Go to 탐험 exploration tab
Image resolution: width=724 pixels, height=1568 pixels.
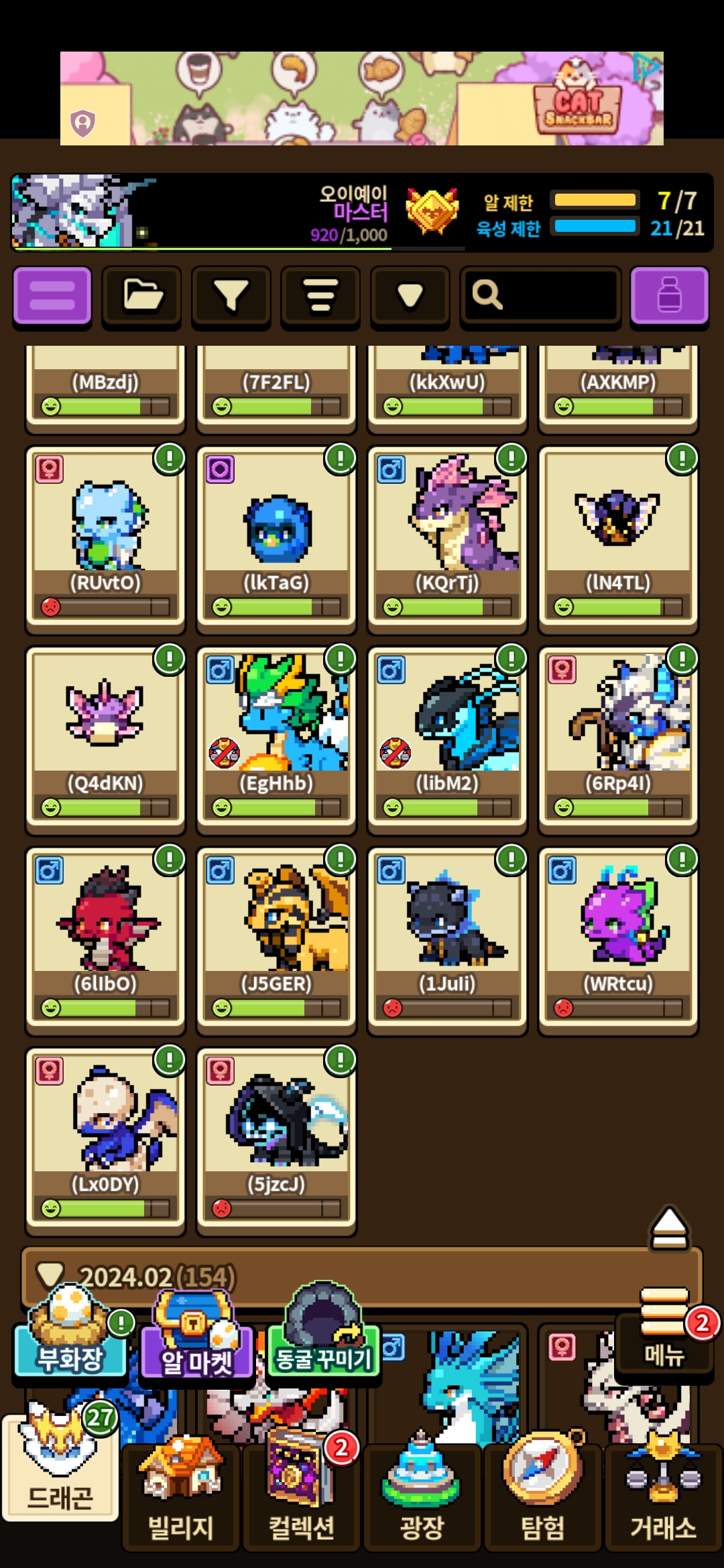point(543,1496)
